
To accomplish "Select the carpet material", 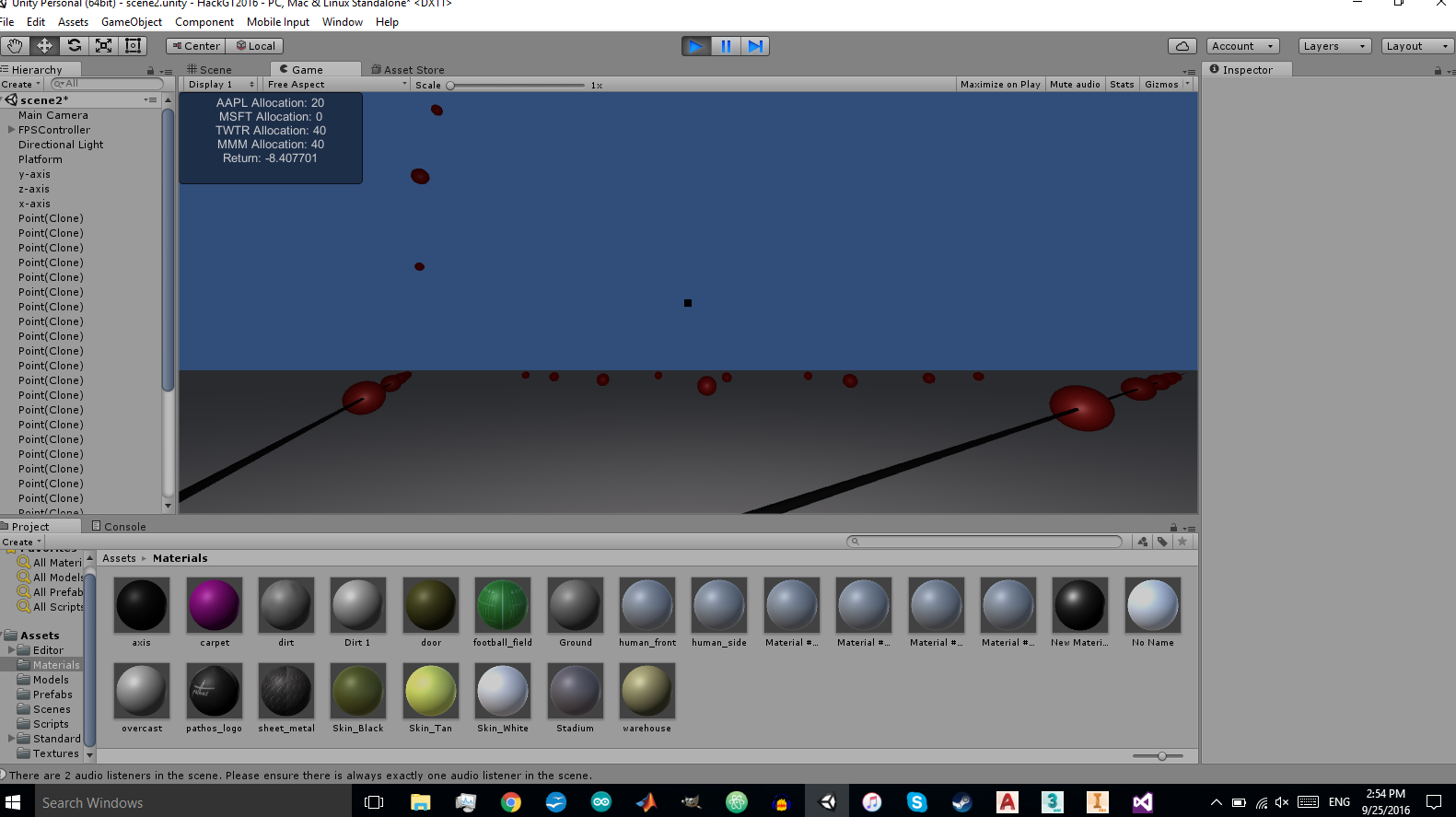I will (214, 613).
